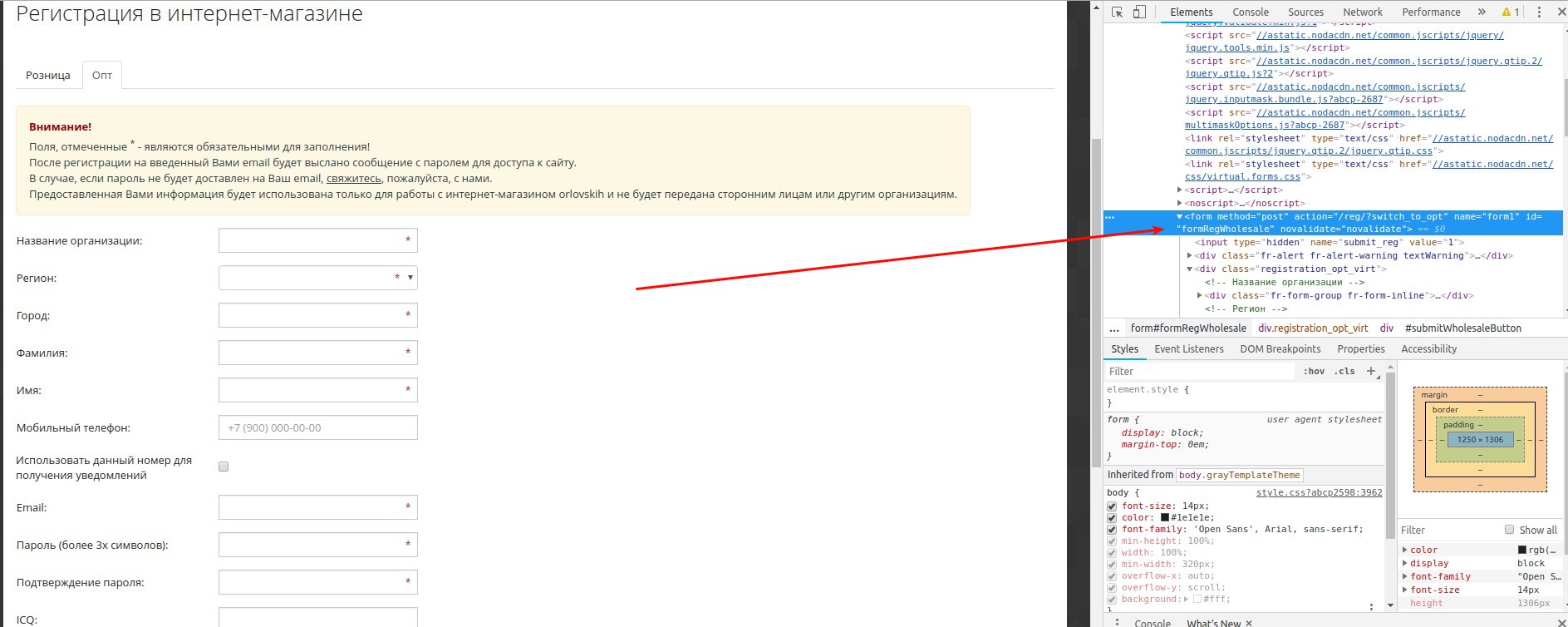The width and height of the screenshot is (1568, 627).
Task: Enable the Show all computed styles checkbox
Action: click(x=1510, y=530)
